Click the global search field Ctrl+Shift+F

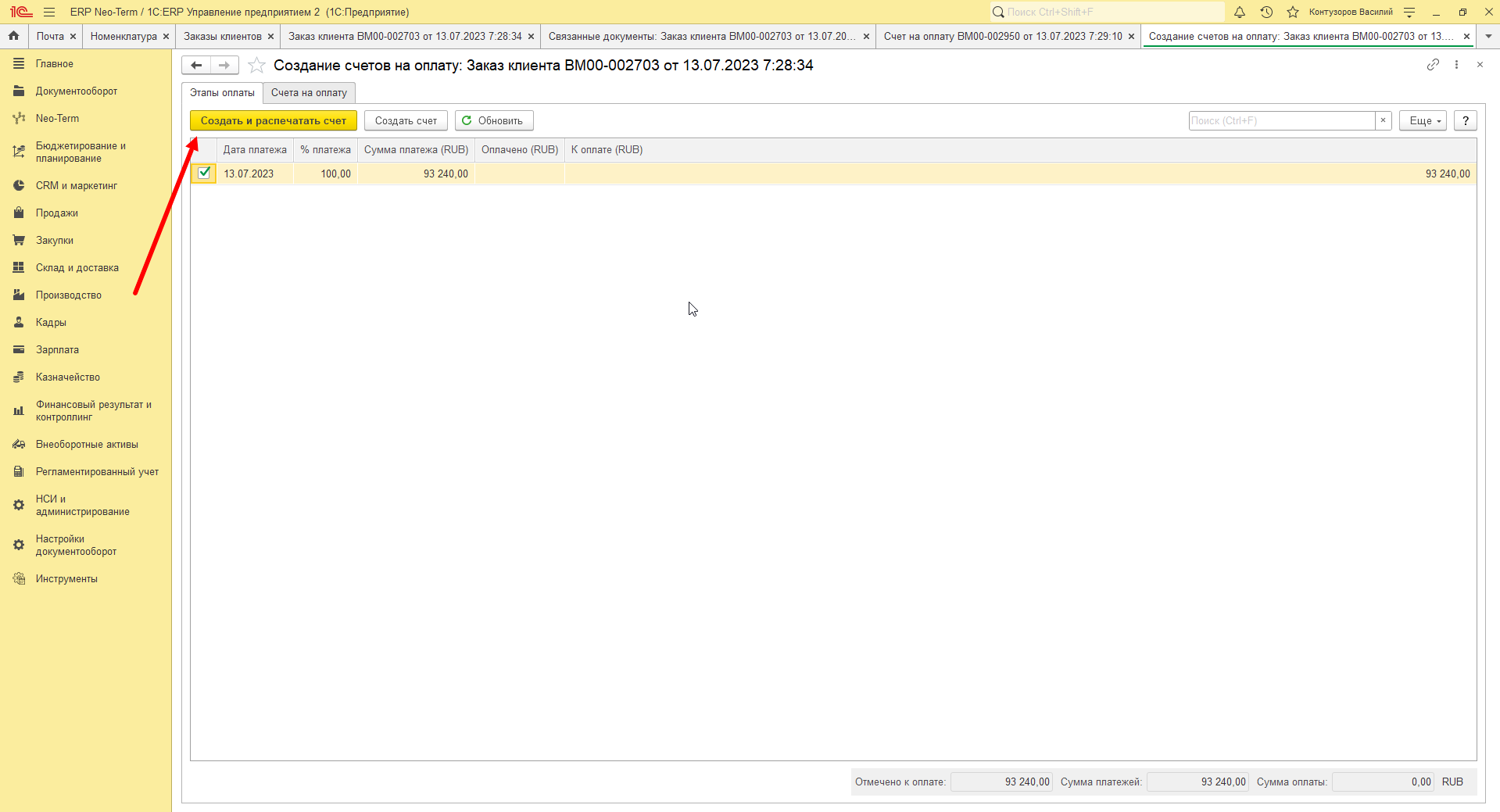tap(1107, 12)
